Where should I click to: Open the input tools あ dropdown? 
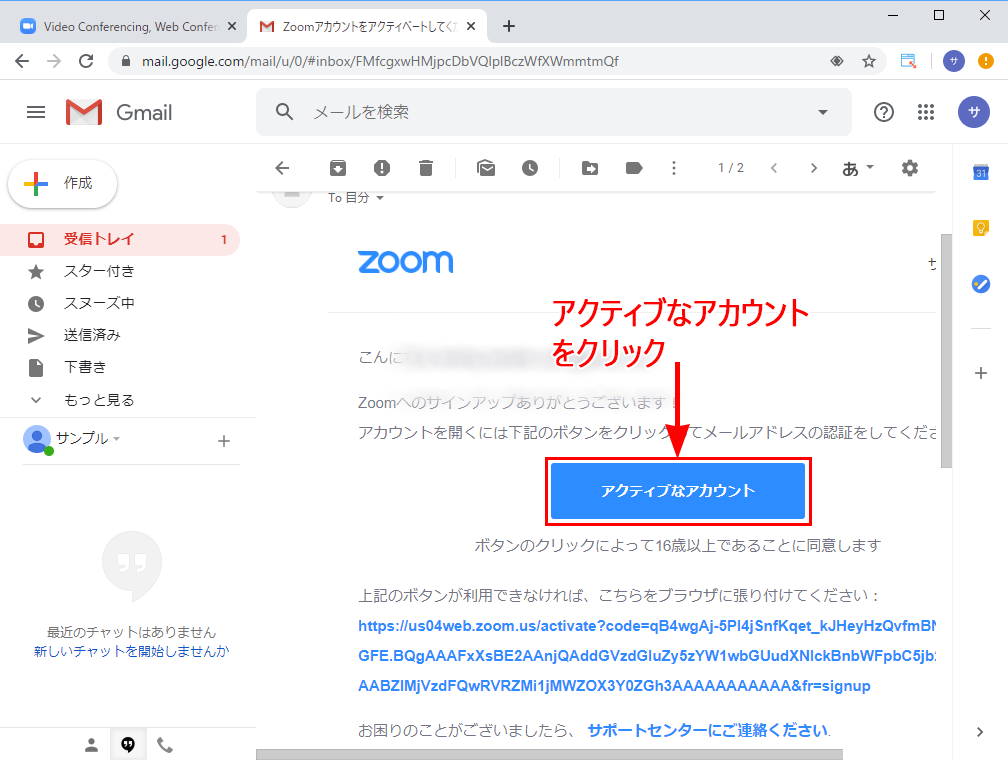[858, 168]
